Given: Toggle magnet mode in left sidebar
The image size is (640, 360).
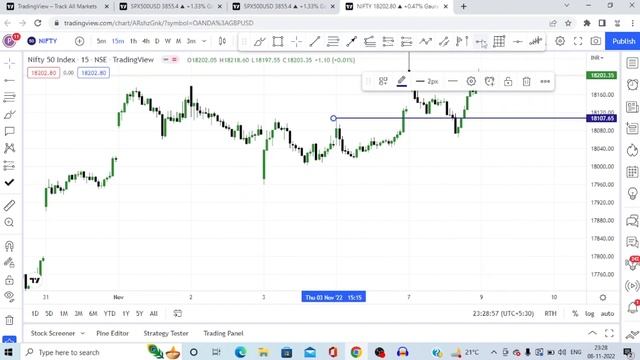Looking at the screenshot, I should point(9,246).
